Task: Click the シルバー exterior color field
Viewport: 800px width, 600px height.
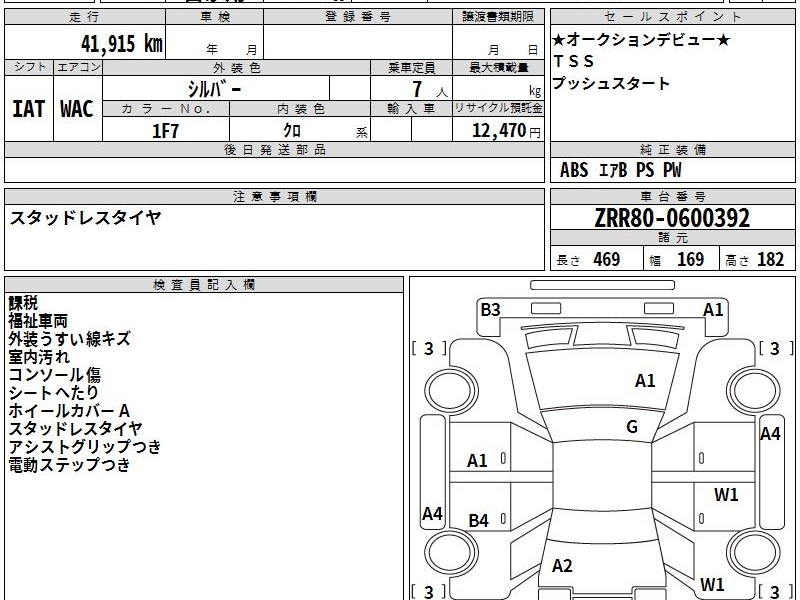Action: 216,89
